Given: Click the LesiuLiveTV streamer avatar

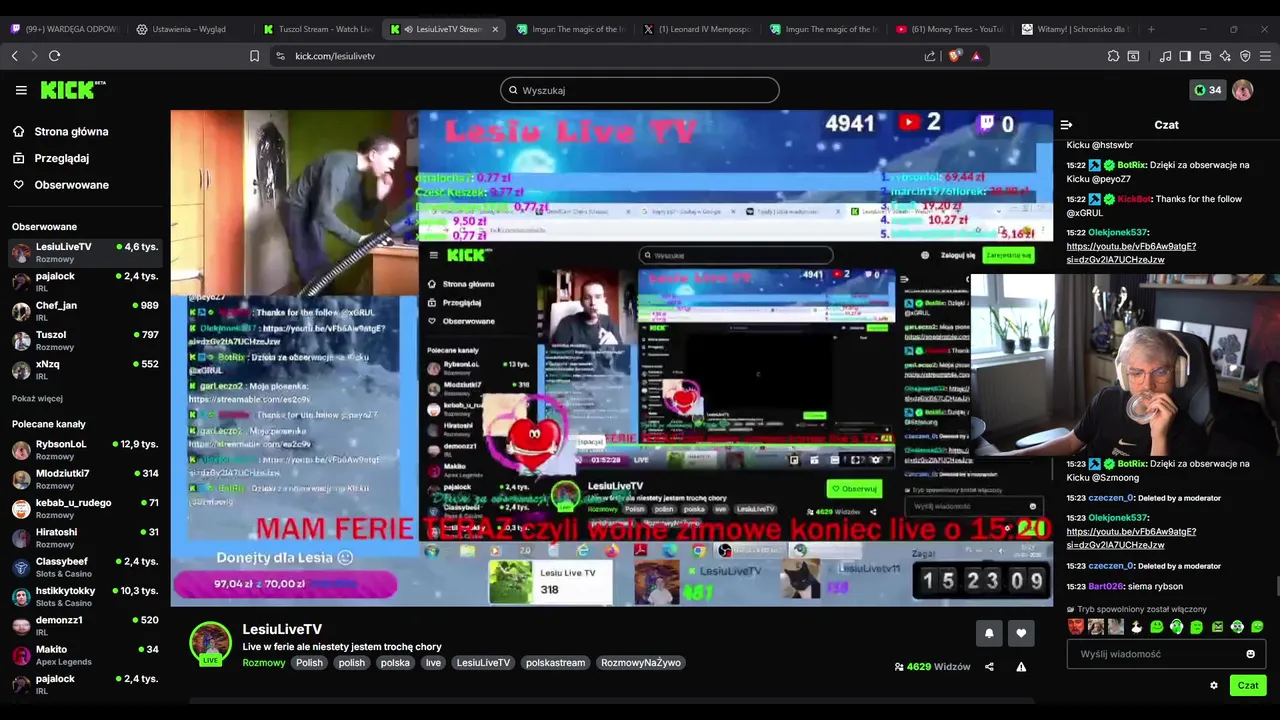Looking at the screenshot, I should 211,643.
